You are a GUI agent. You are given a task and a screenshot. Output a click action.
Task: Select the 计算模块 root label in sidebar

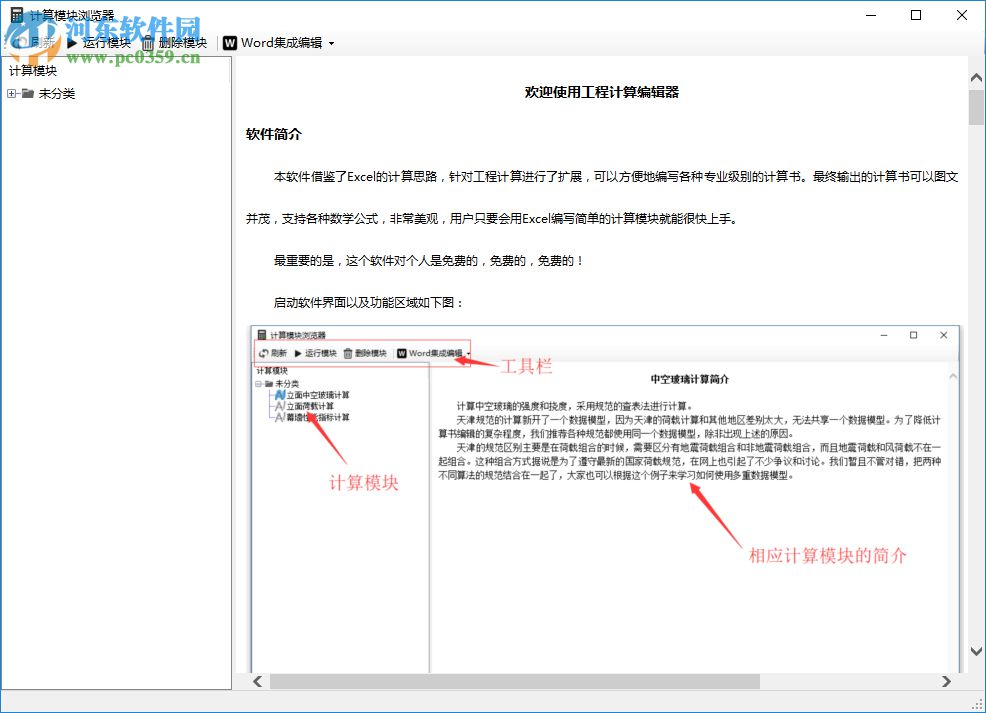click(33, 70)
